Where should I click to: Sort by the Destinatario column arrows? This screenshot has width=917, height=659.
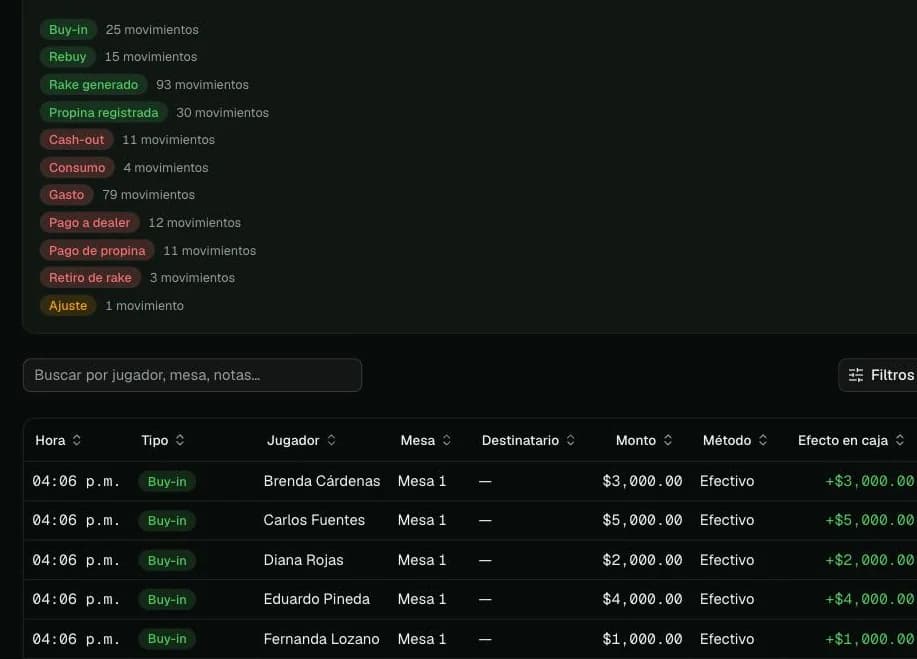click(571, 440)
